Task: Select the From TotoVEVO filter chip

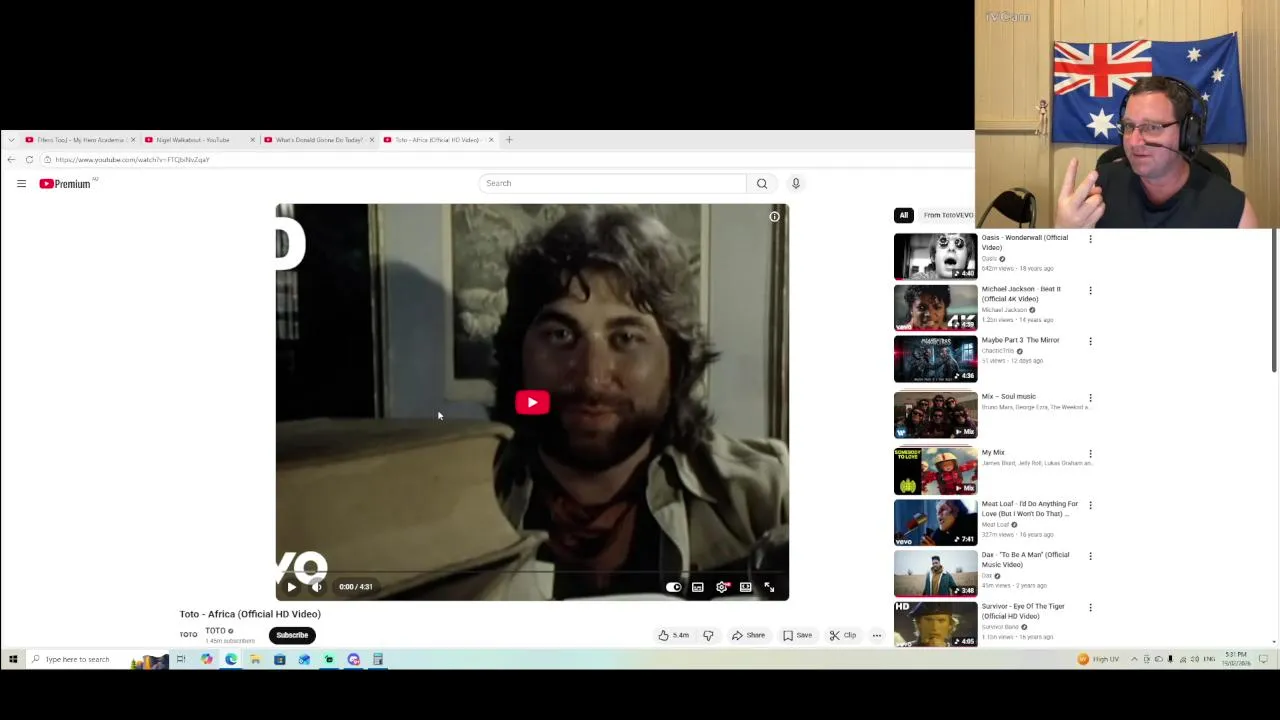Action: click(x=948, y=215)
